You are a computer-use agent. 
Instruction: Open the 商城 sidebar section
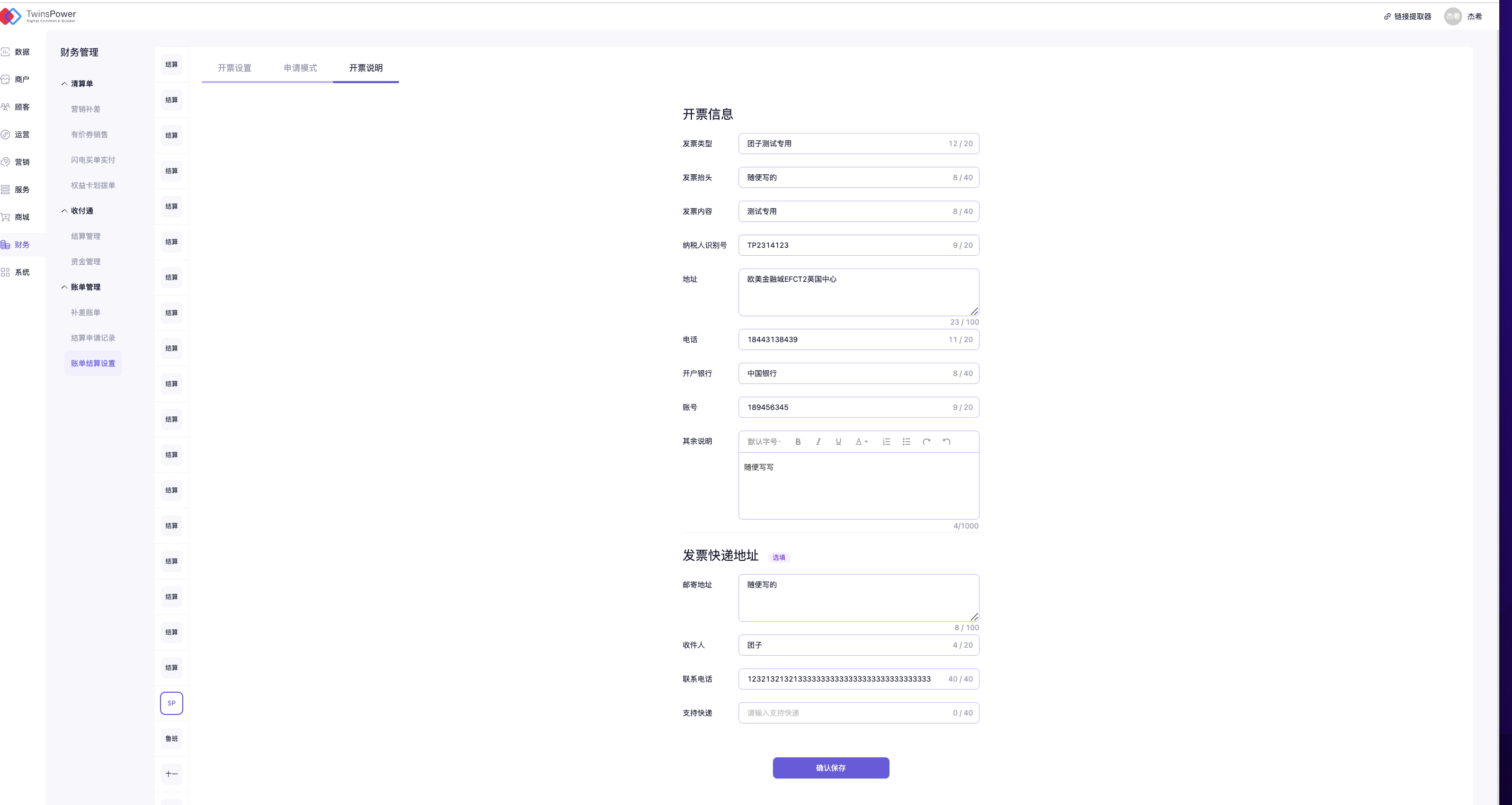pos(22,217)
